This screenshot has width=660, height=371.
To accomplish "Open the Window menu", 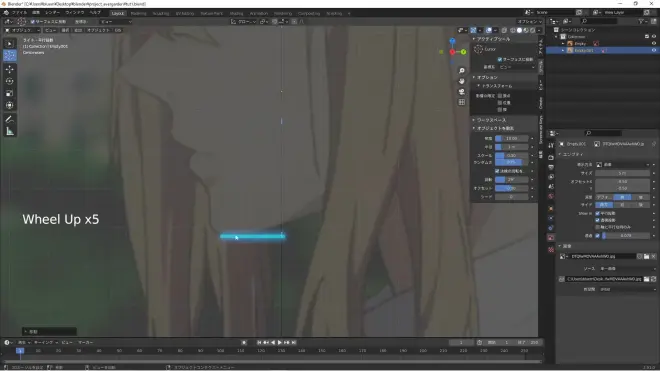I will 75,13.
